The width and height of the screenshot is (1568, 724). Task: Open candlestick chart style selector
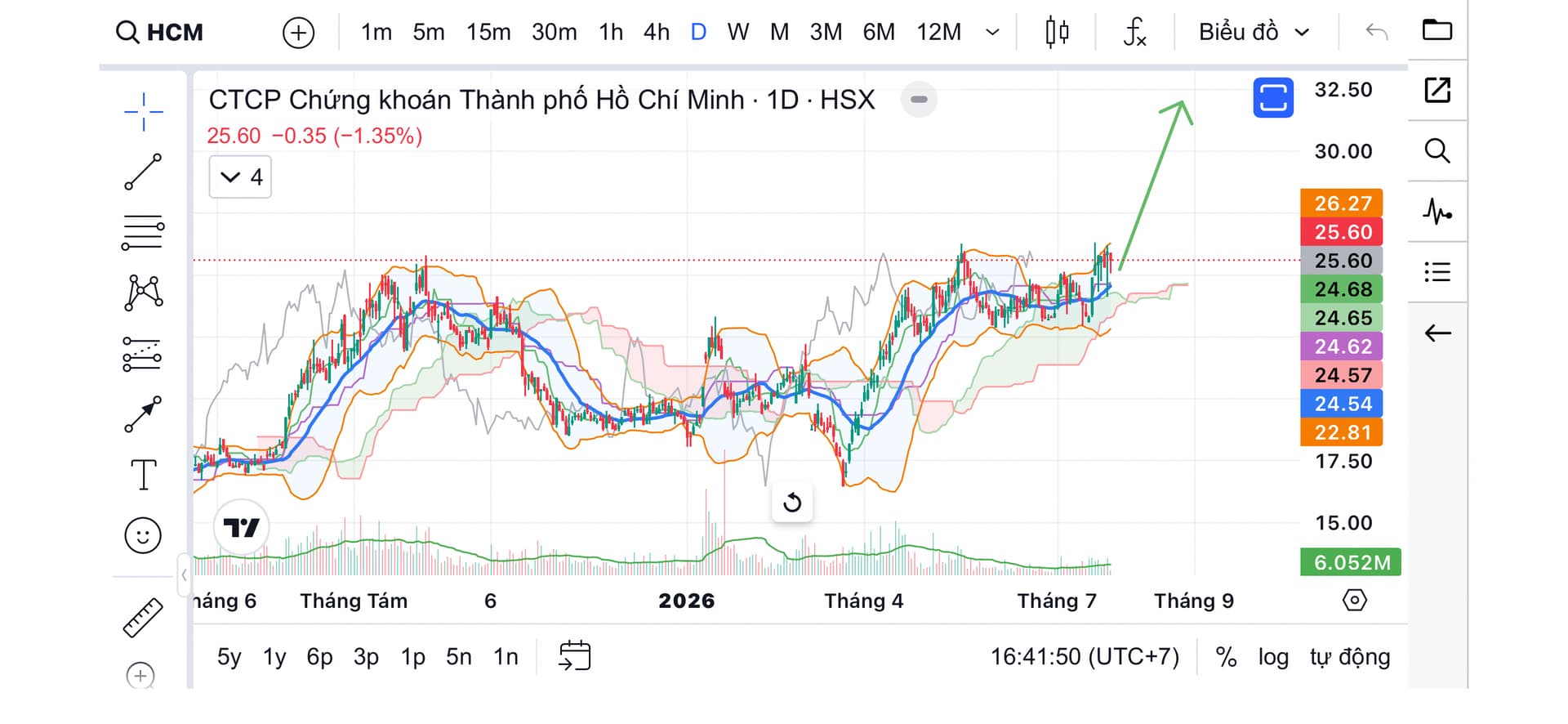click(1057, 32)
